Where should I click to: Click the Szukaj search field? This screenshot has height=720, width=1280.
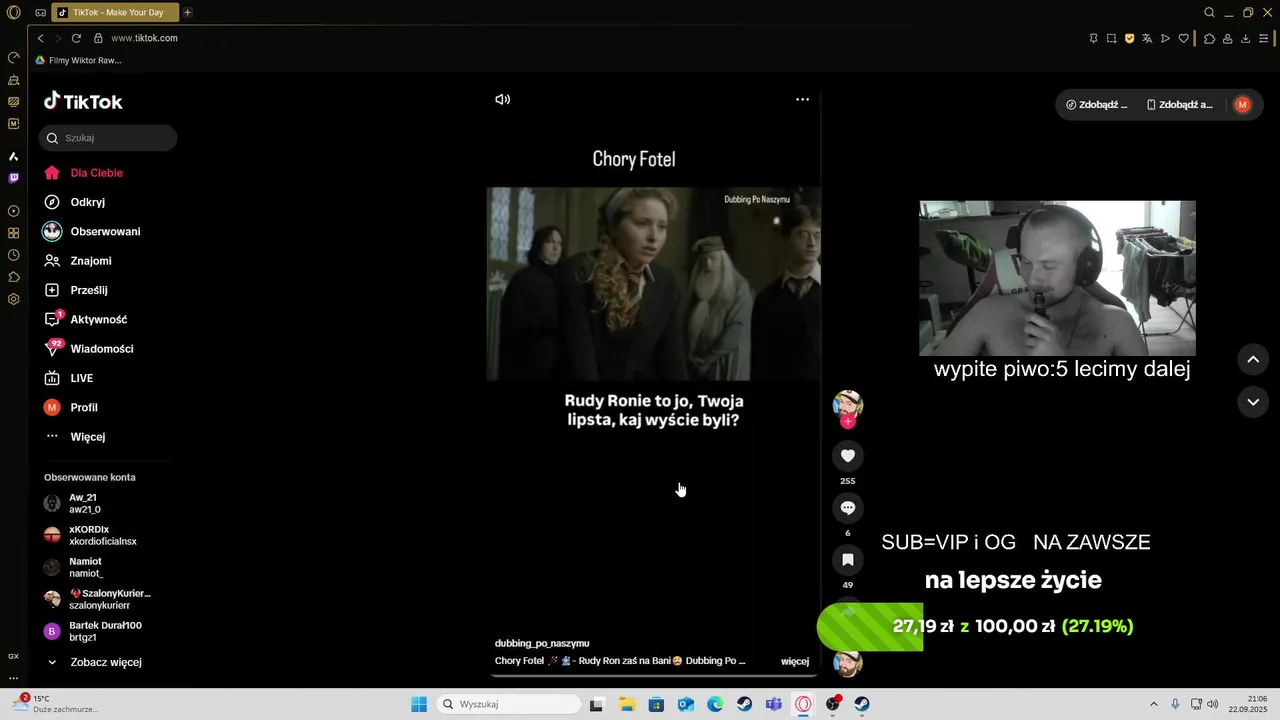click(108, 138)
